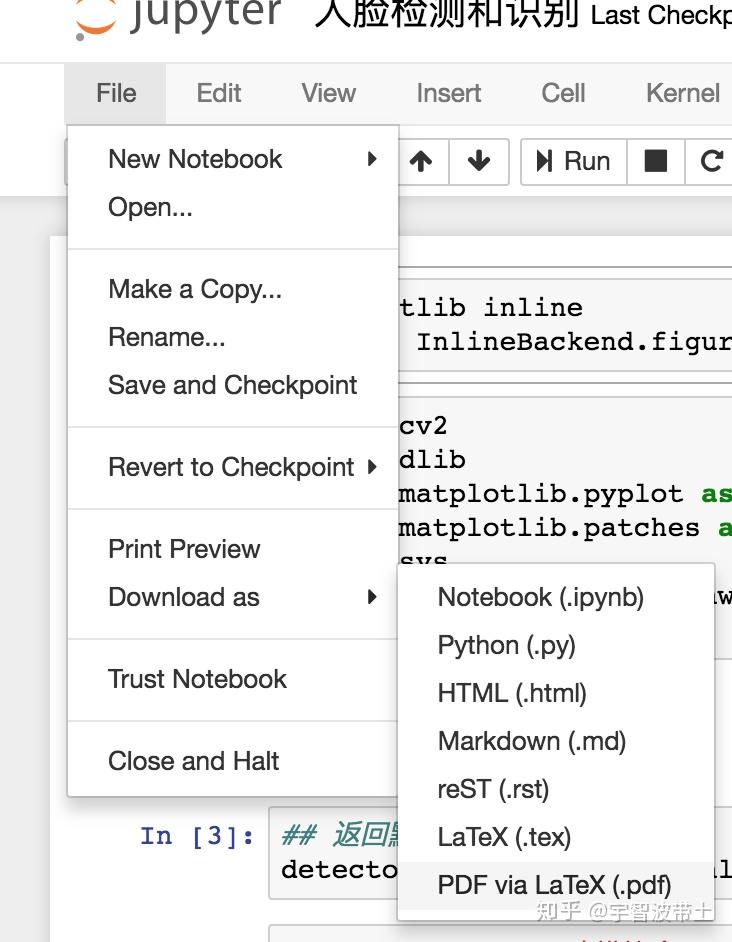Click the Run cell button

pos(573,161)
